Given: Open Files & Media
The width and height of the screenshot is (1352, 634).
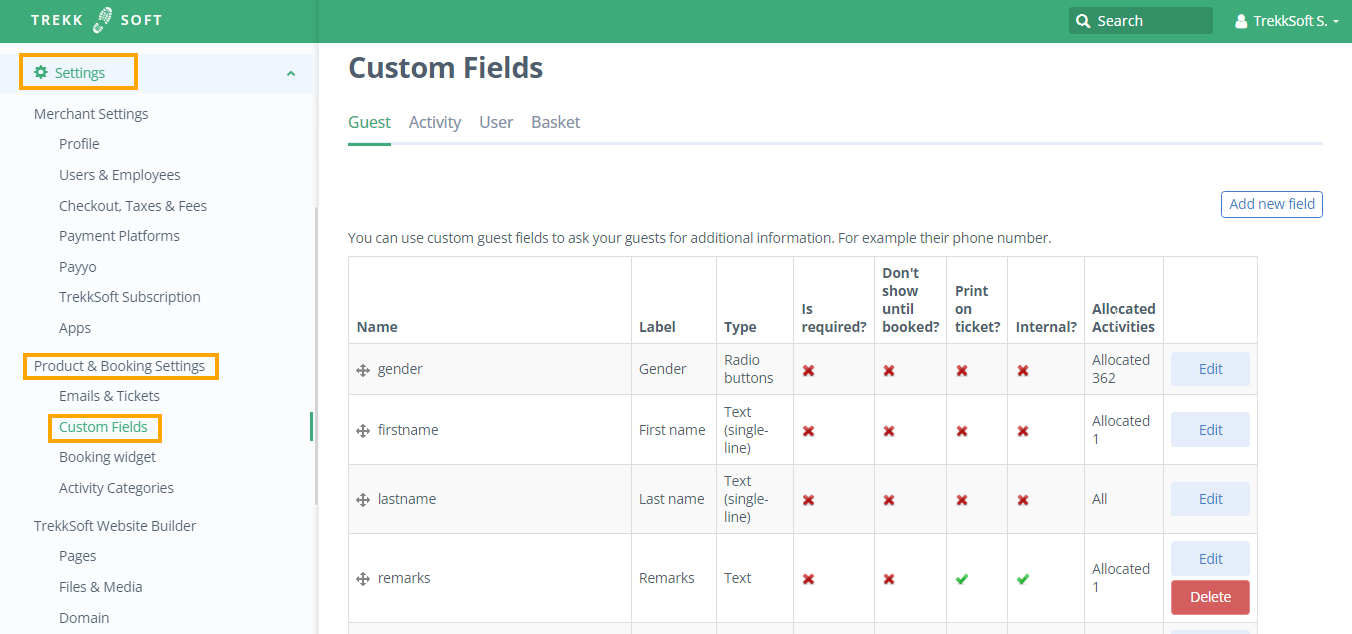Looking at the screenshot, I should (101, 587).
